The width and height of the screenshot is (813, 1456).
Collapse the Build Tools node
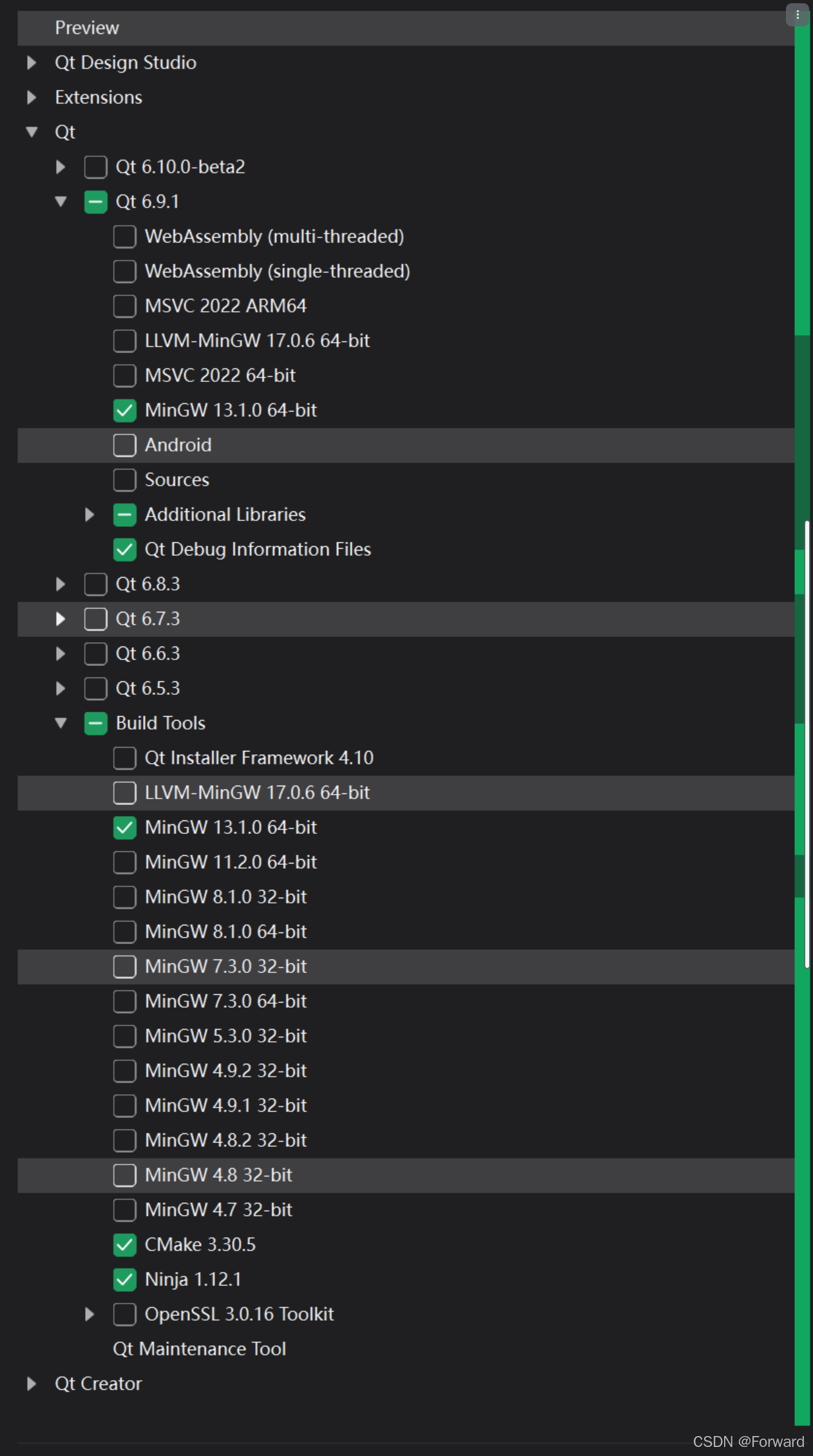61,723
